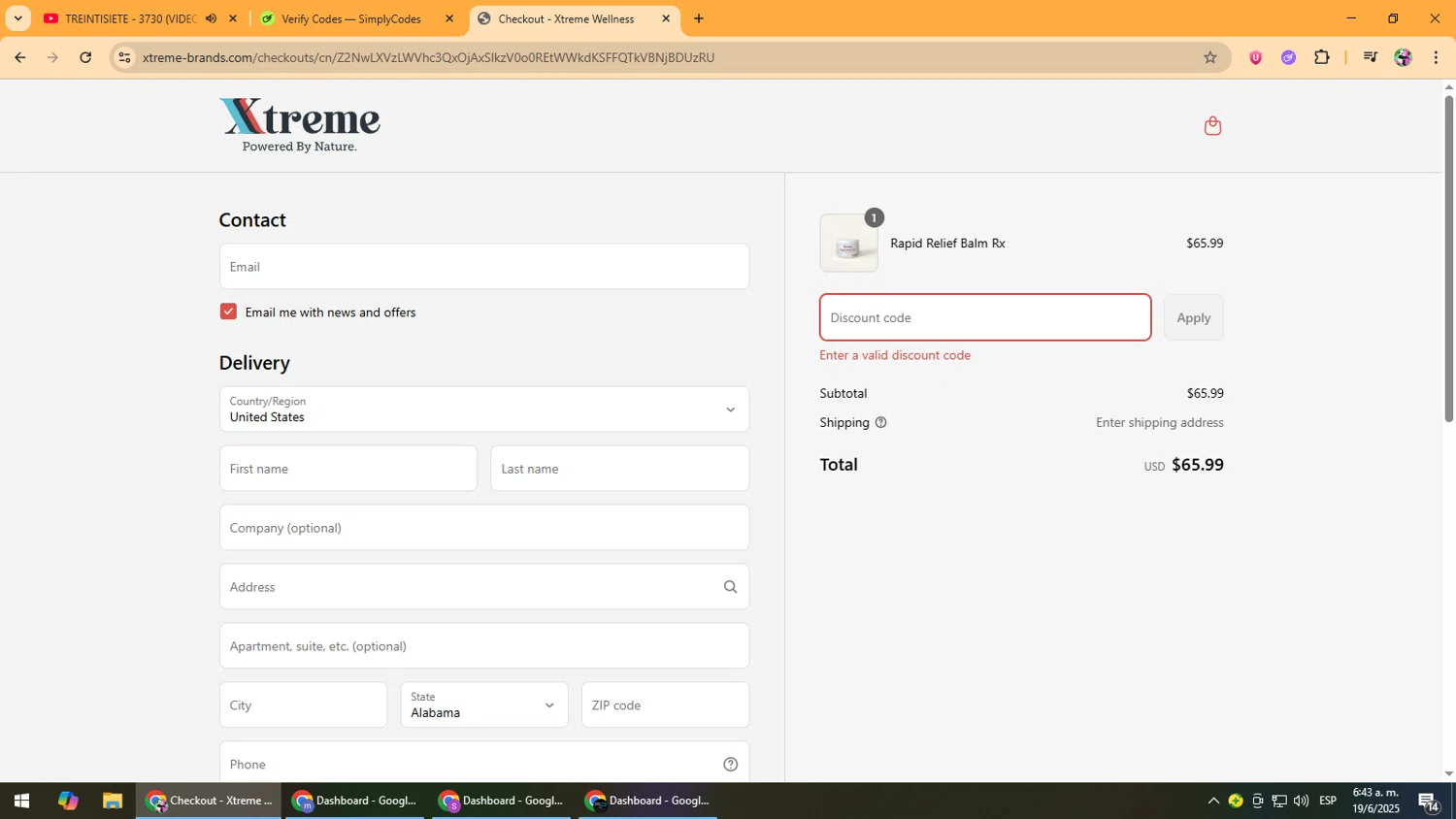The width and height of the screenshot is (1456, 819).
Task: Focus the Discount code field
Action: click(985, 317)
